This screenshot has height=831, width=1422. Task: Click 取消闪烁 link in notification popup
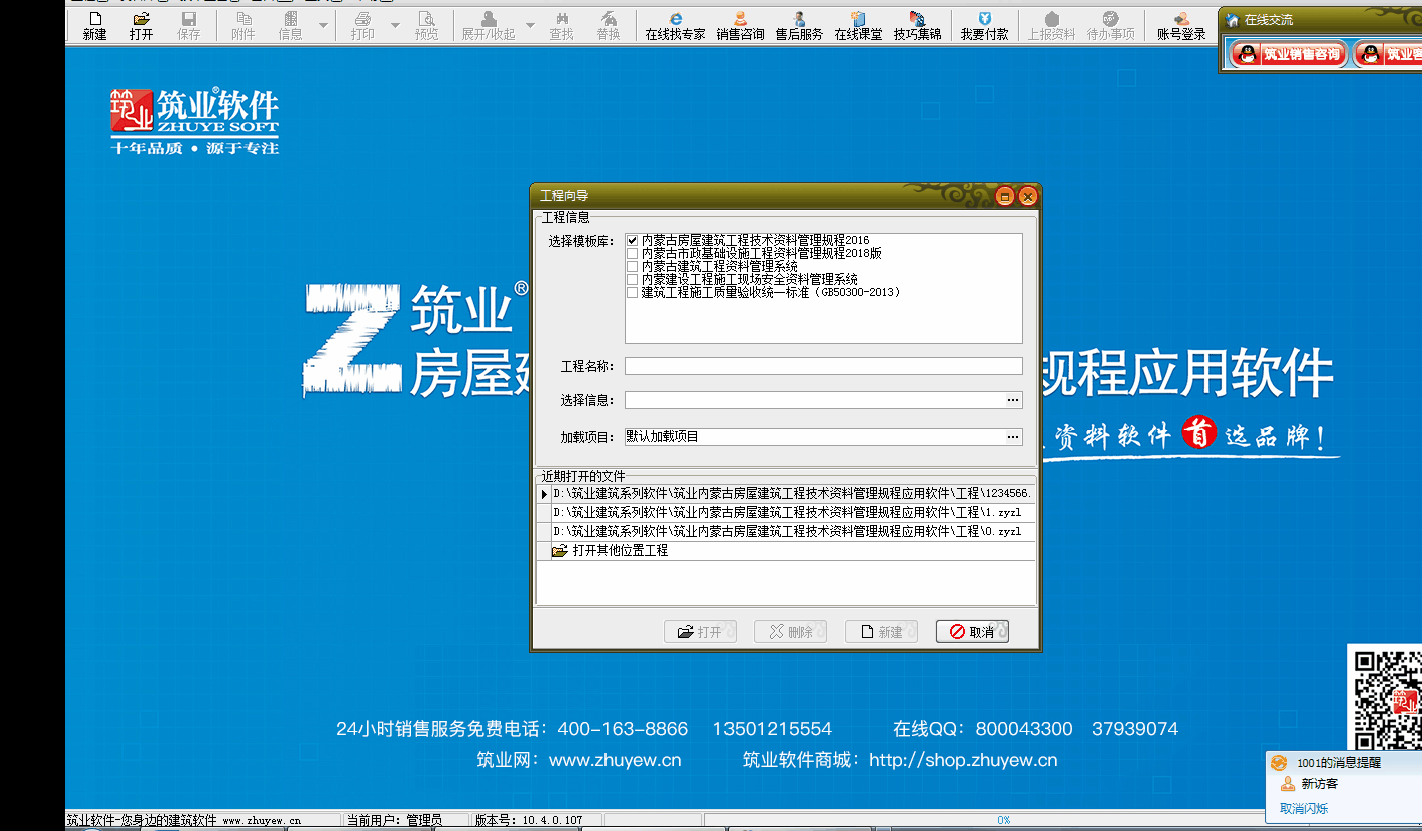click(1304, 808)
